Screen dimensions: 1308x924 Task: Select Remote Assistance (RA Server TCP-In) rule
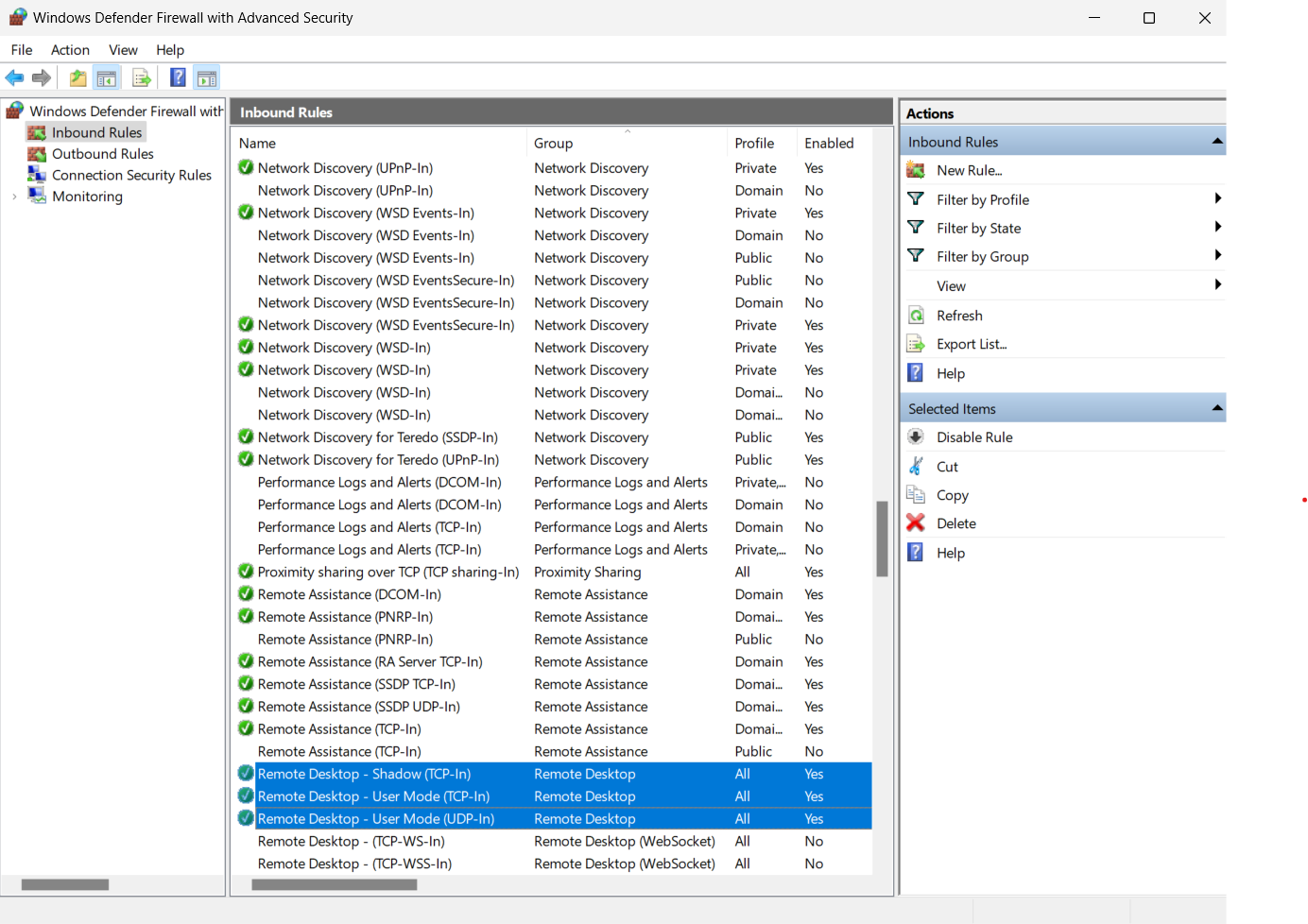[554, 661]
